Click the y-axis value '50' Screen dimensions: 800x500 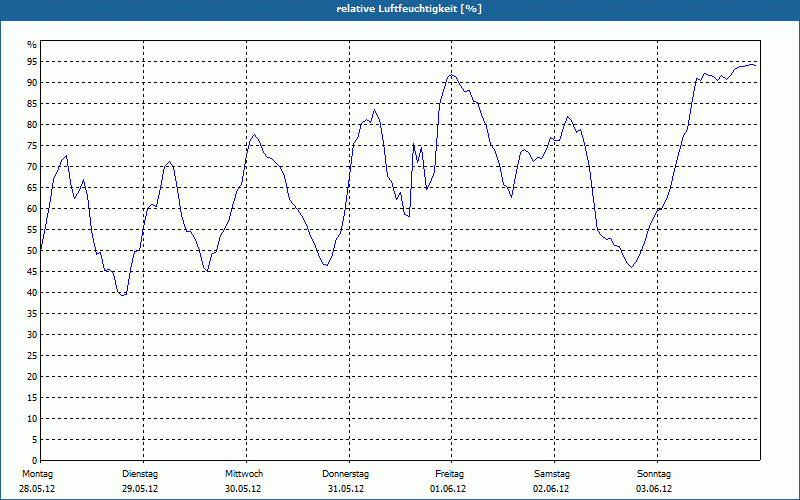(x=32, y=251)
